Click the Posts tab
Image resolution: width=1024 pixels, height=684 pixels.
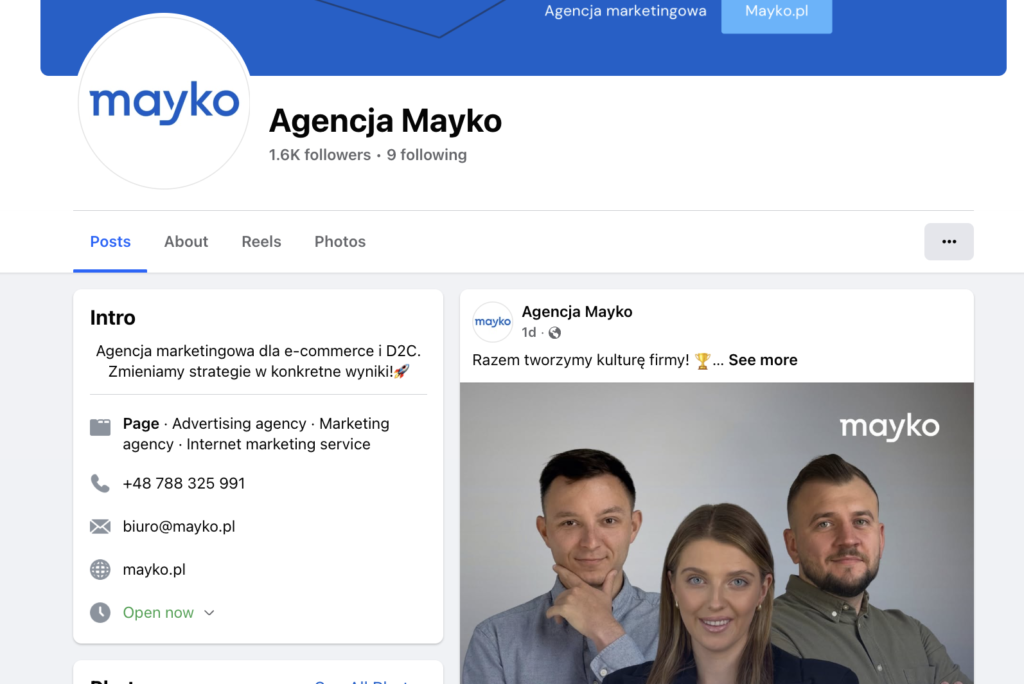(x=110, y=241)
